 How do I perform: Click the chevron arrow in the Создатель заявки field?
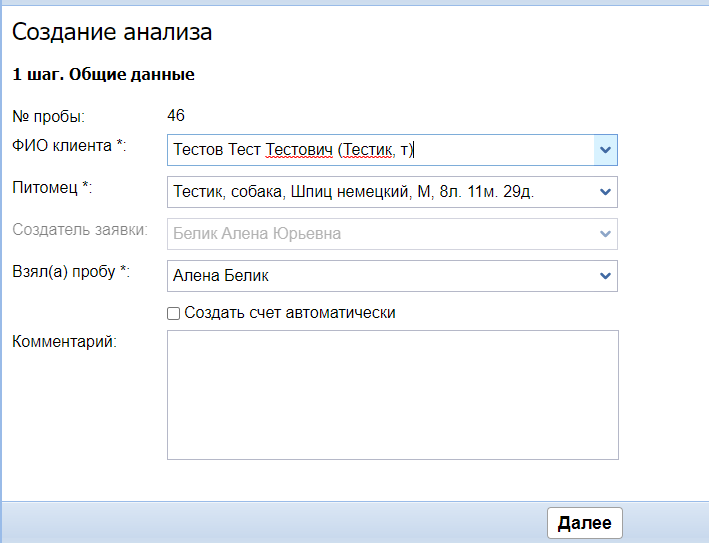604,234
